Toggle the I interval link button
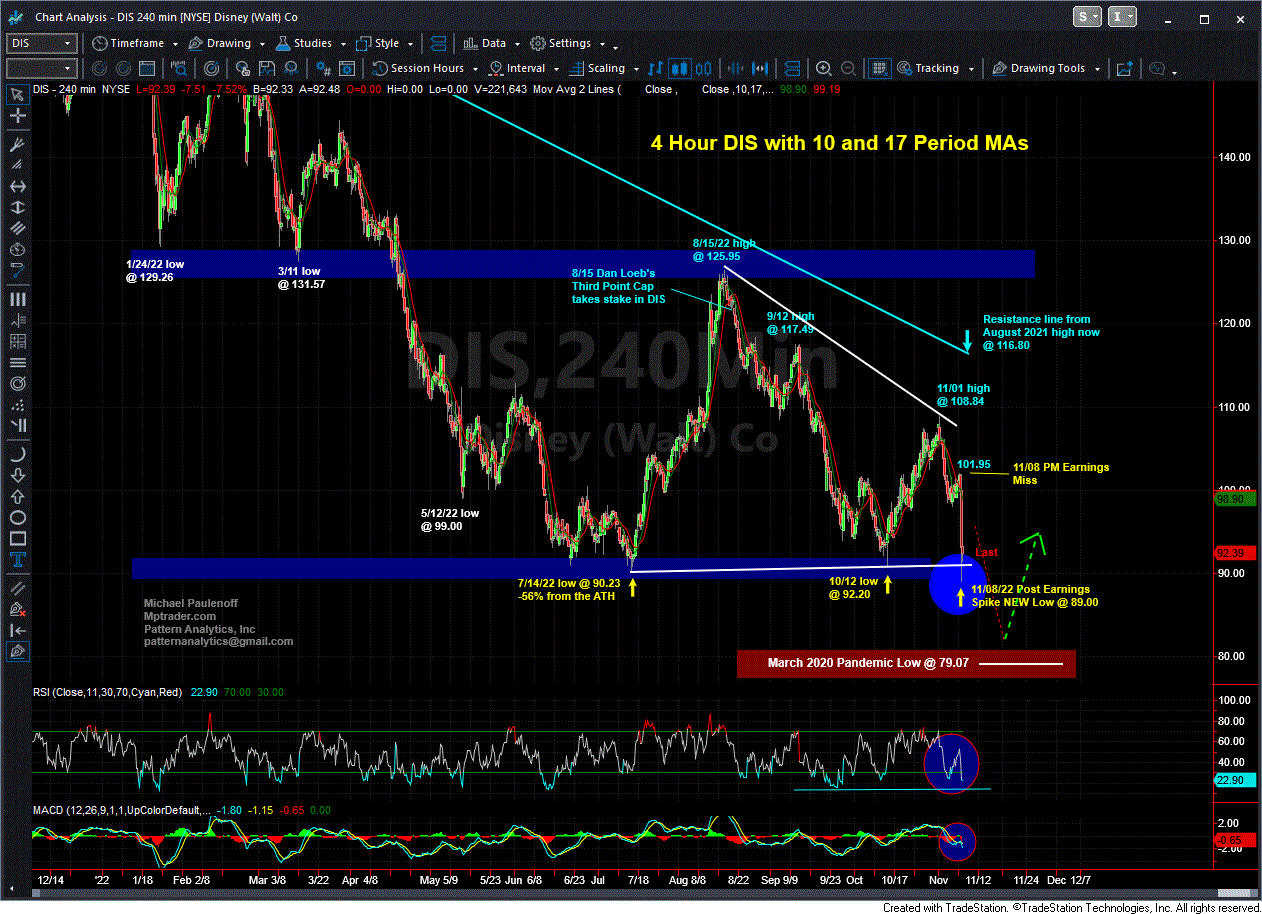The width and height of the screenshot is (1262, 914). [x=1122, y=16]
